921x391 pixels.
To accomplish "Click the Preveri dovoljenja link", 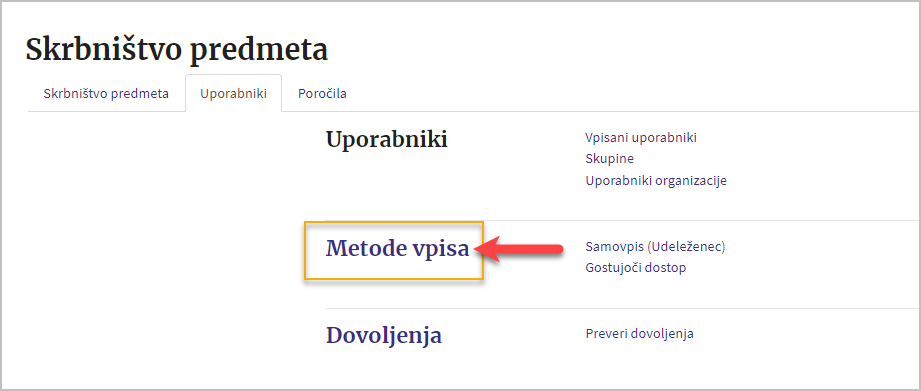I will (639, 333).
